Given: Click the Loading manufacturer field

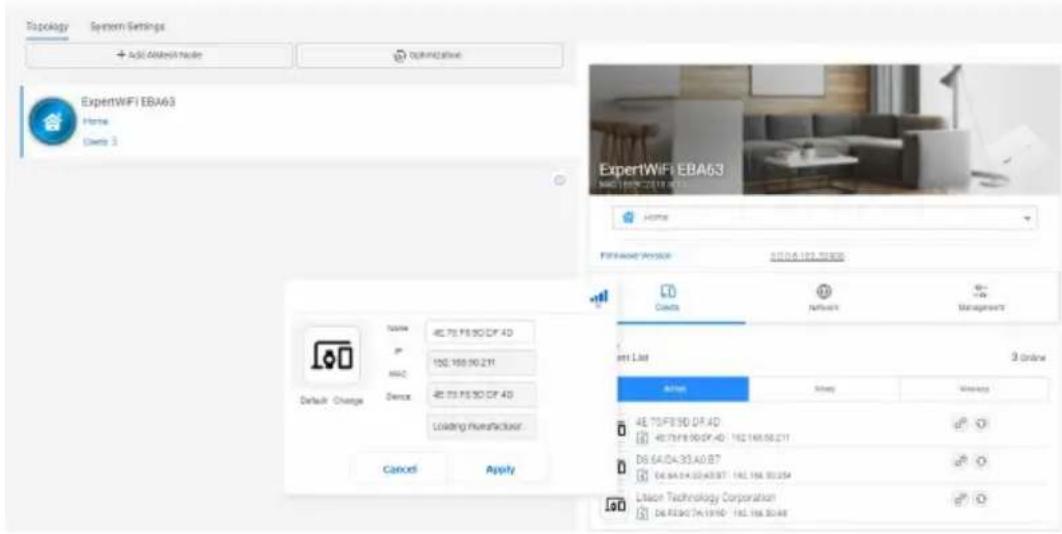Looking at the screenshot, I should pyautogui.click(x=482, y=427).
